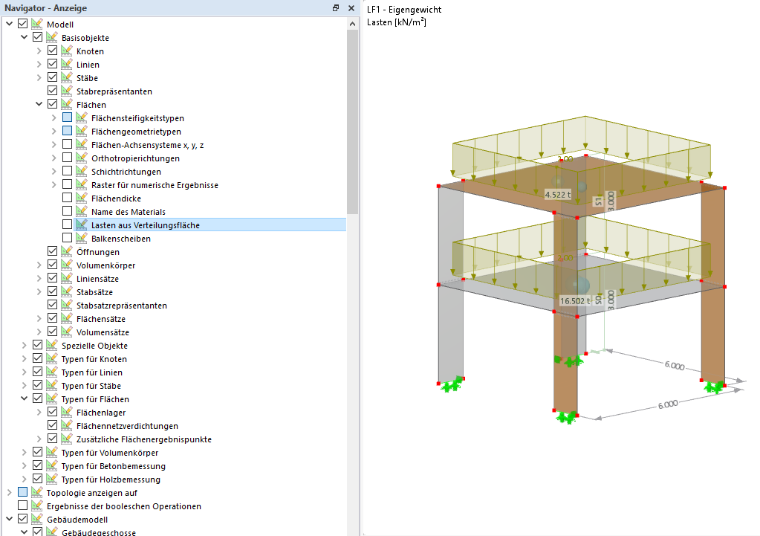This screenshot has width=760, height=536.
Task: Expand Zusätzliche Flächenergebnispunkte node
Action: point(39,439)
